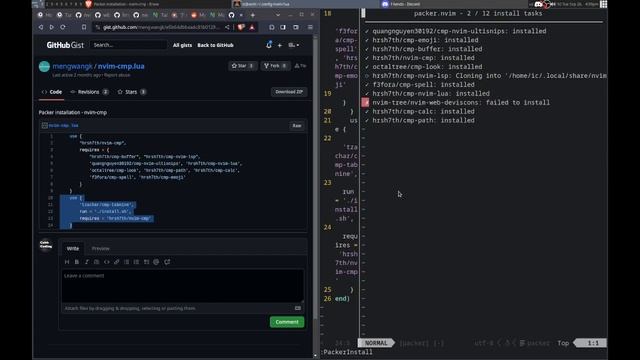Click the GitHub Gist logo
The height and width of the screenshot is (360, 640).
[x=65, y=45]
